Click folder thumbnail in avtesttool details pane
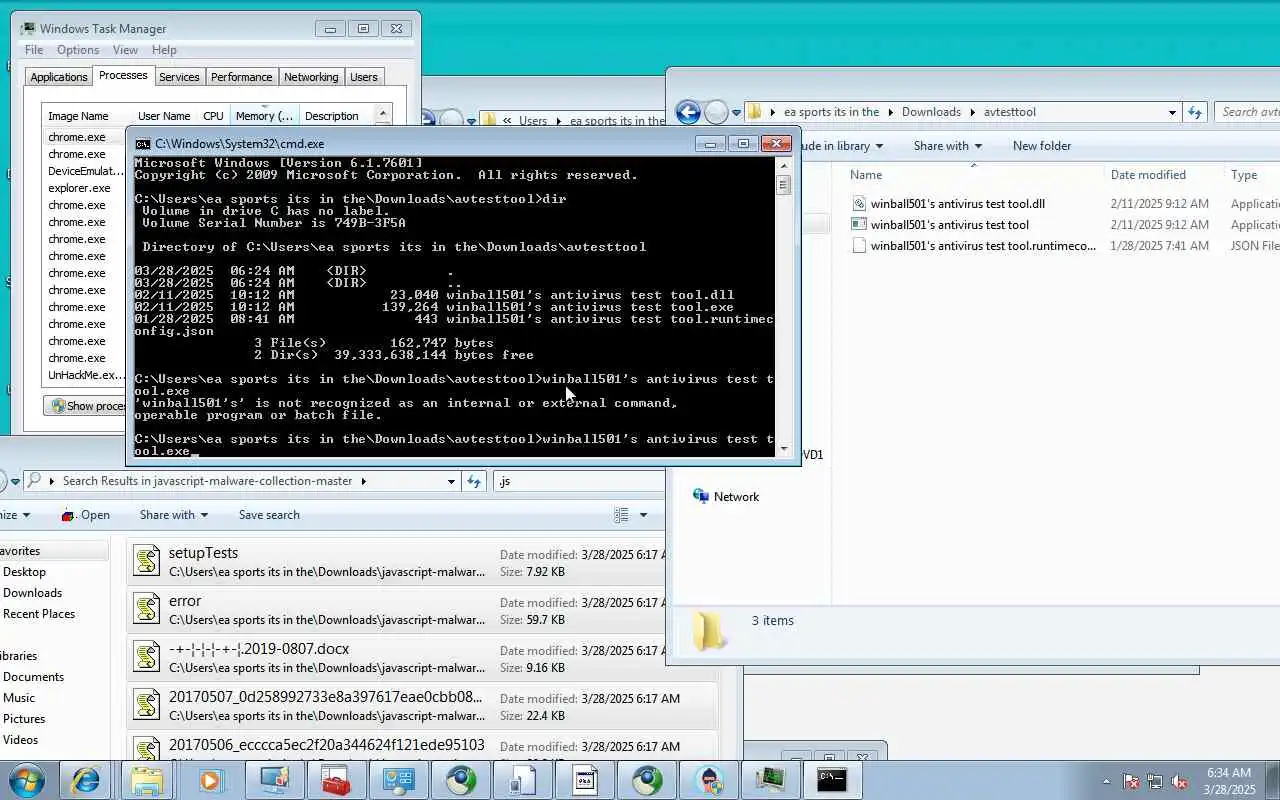 pyautogui.click(x=709, y=630)
